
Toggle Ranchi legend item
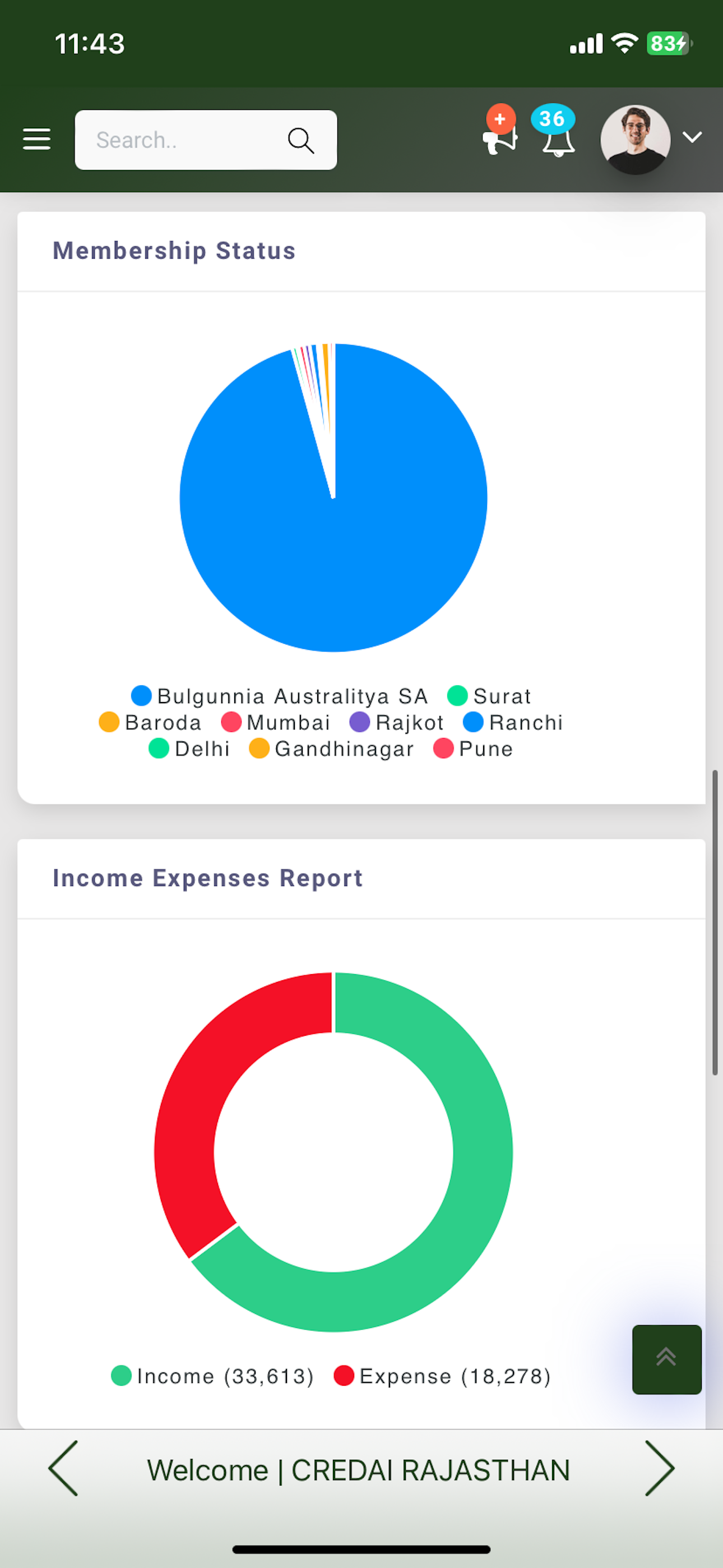(513, 722)
